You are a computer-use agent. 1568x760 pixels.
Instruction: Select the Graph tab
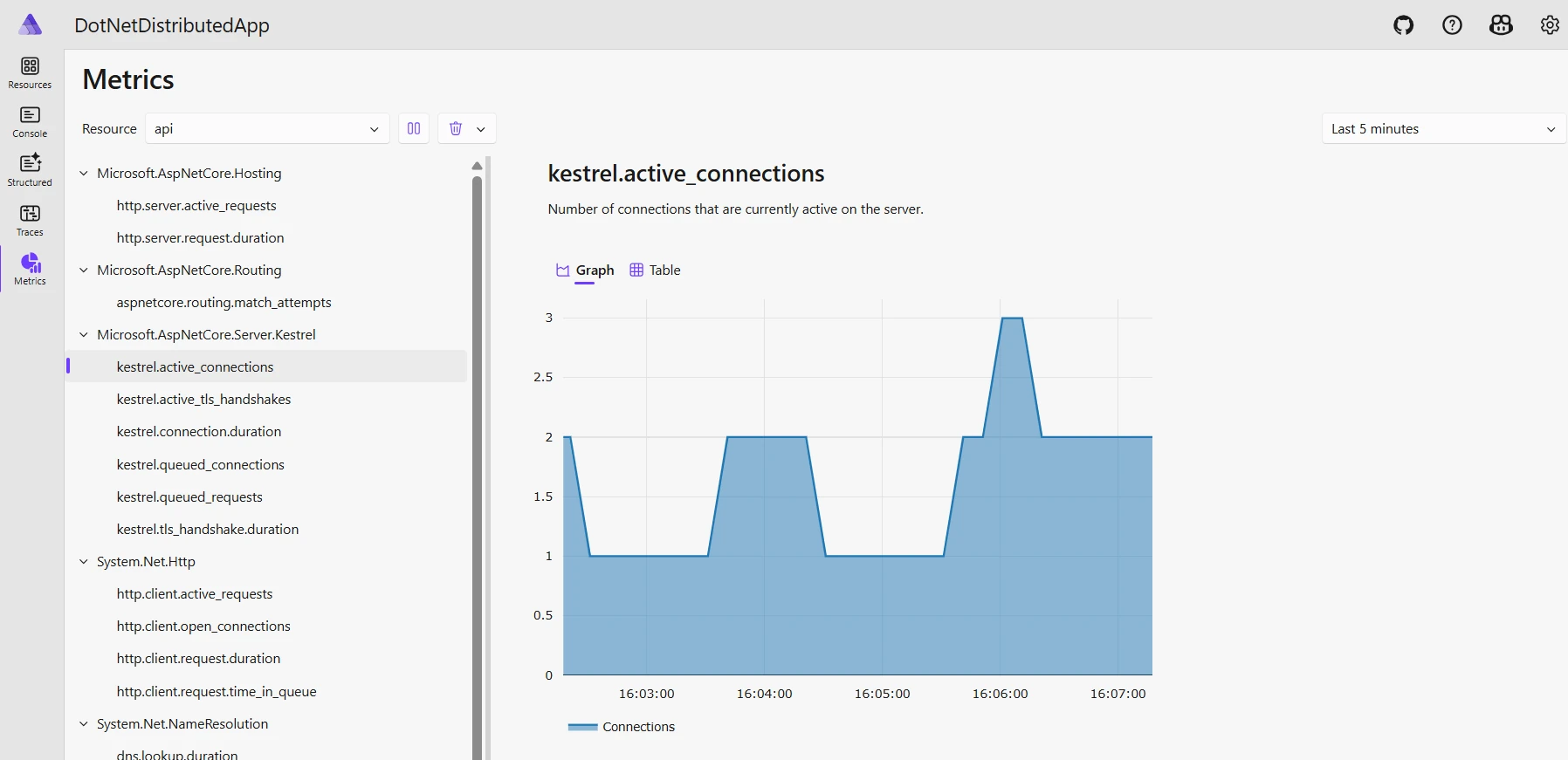coord(585,270)
